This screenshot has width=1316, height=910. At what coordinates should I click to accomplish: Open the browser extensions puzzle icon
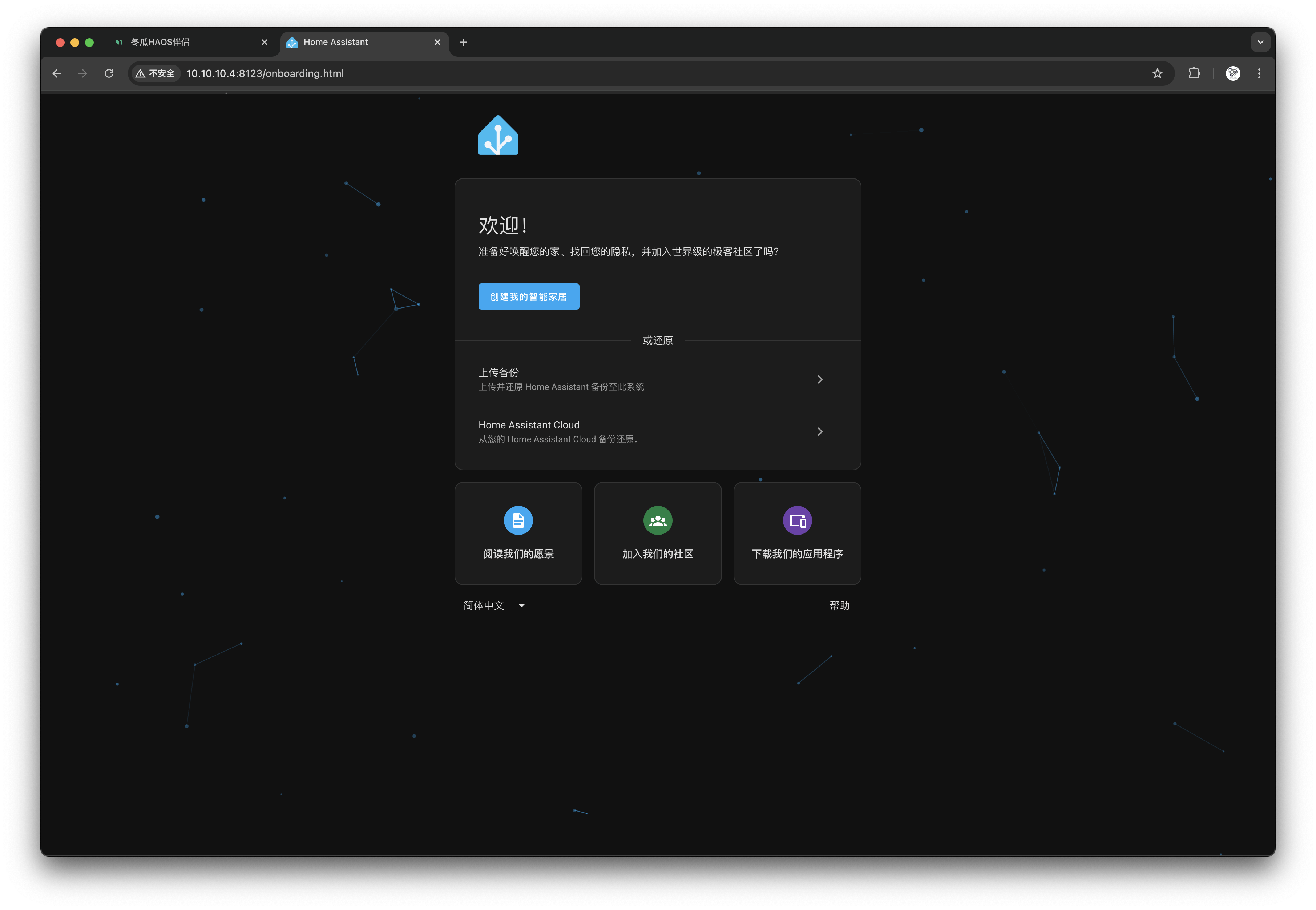pos(1194,73)
